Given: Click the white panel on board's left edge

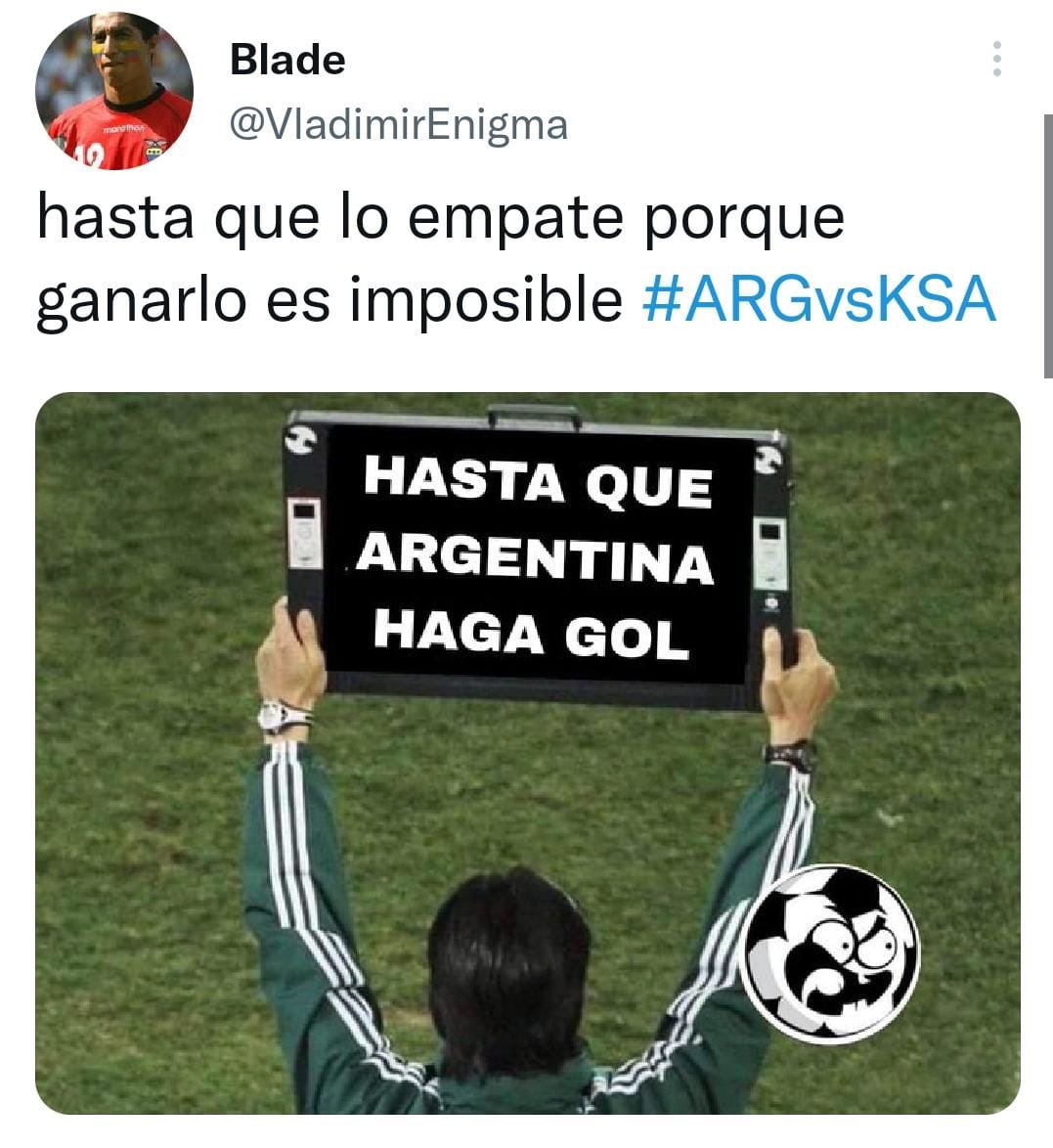Looking at the screenshot, I should (x=304, y=532).
